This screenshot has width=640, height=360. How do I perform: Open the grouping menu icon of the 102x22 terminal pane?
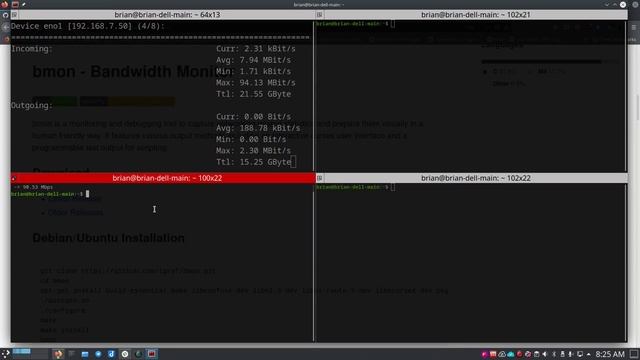click(x=320, y=178)
